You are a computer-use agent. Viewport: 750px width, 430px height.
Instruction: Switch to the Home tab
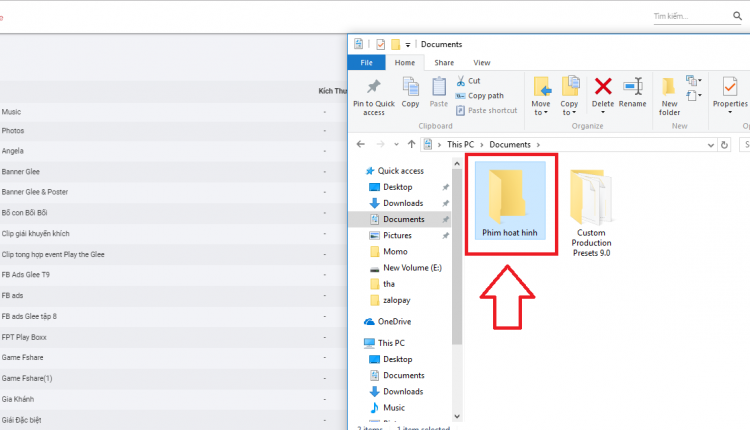(x=405, y=63)
